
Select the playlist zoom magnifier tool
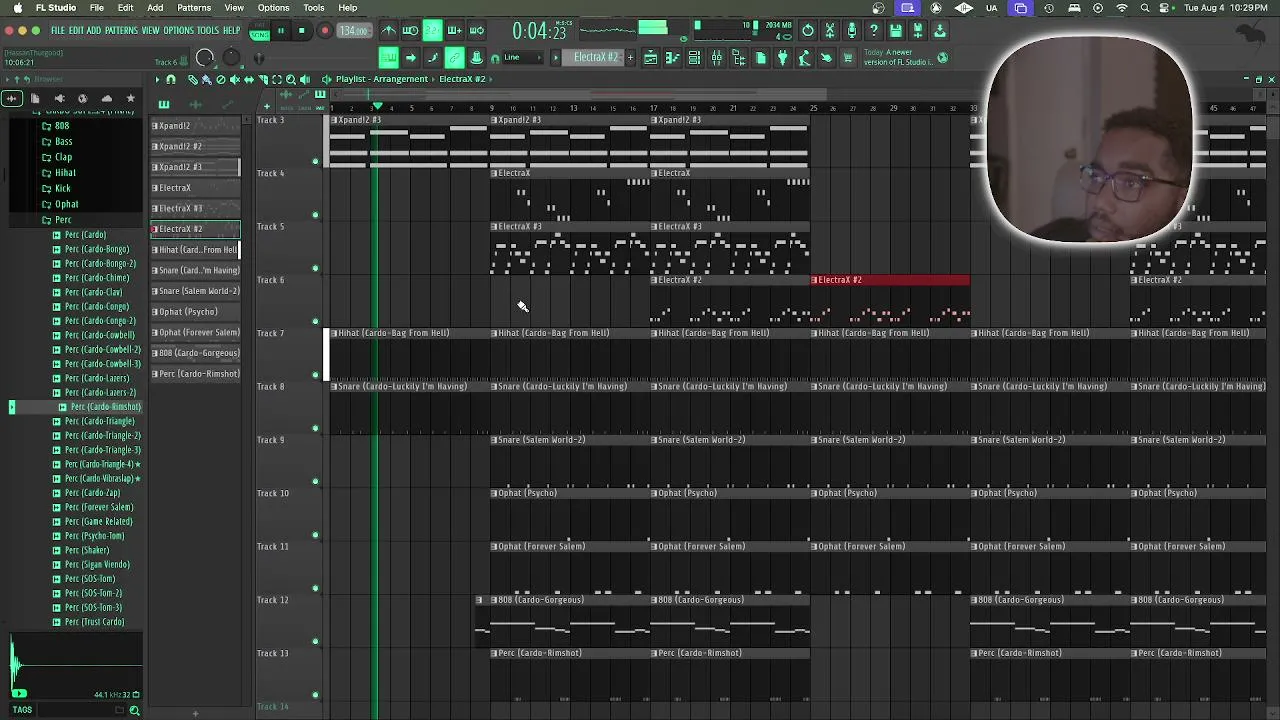(291, 79)
